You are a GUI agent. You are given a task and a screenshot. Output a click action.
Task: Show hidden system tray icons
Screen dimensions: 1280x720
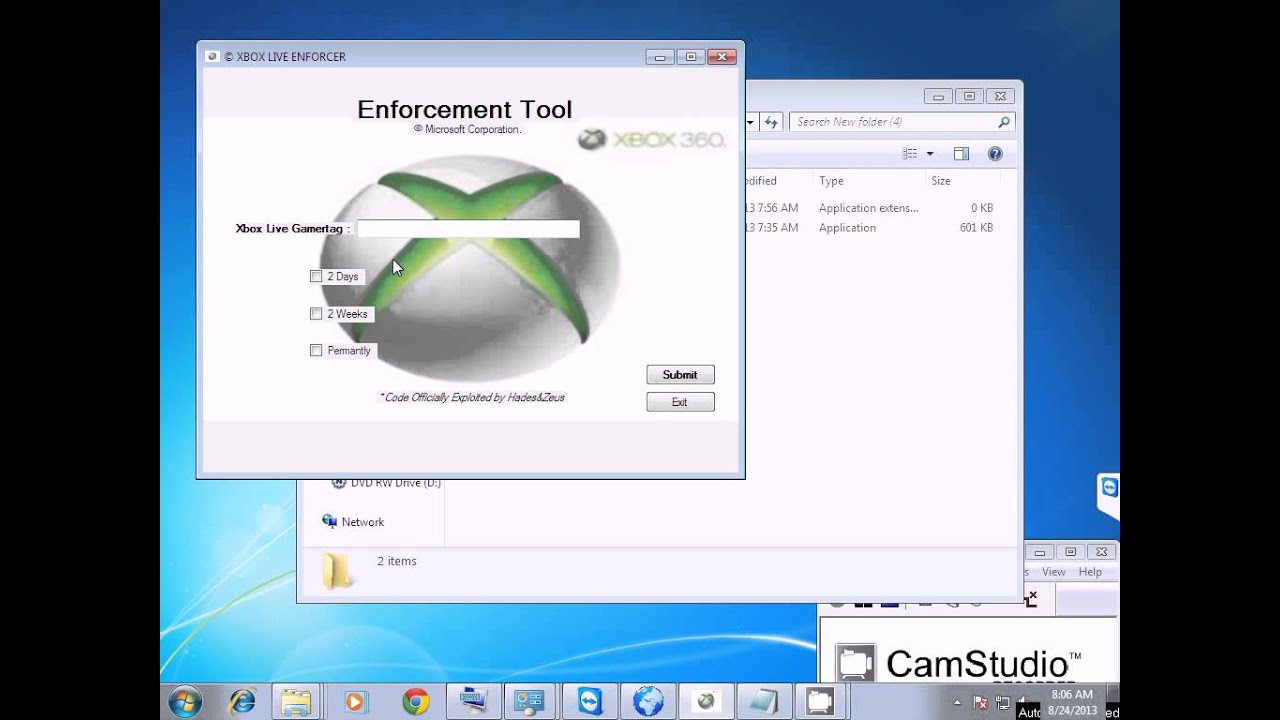tap(959, 702)
